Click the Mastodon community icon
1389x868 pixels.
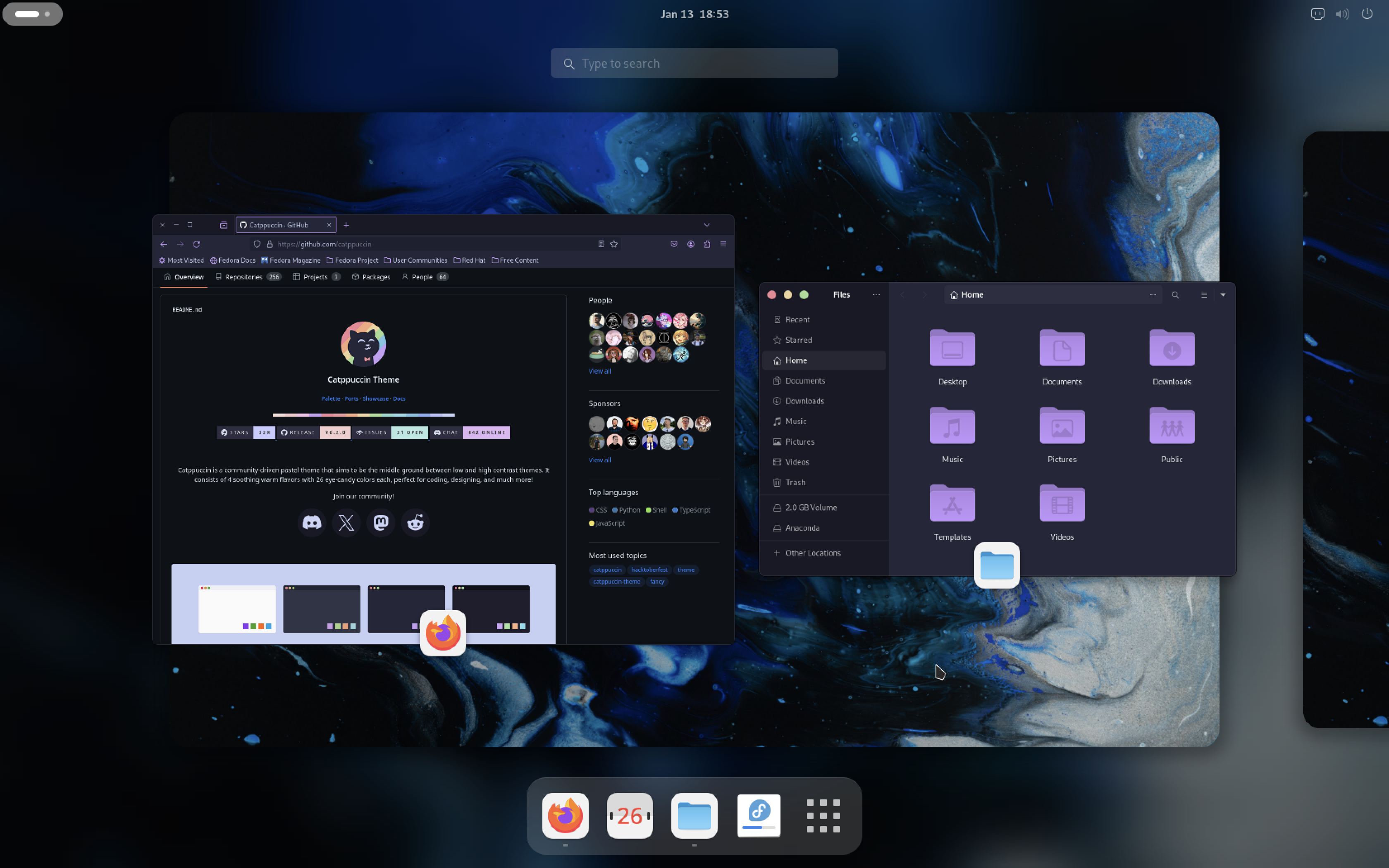(381, 522)
